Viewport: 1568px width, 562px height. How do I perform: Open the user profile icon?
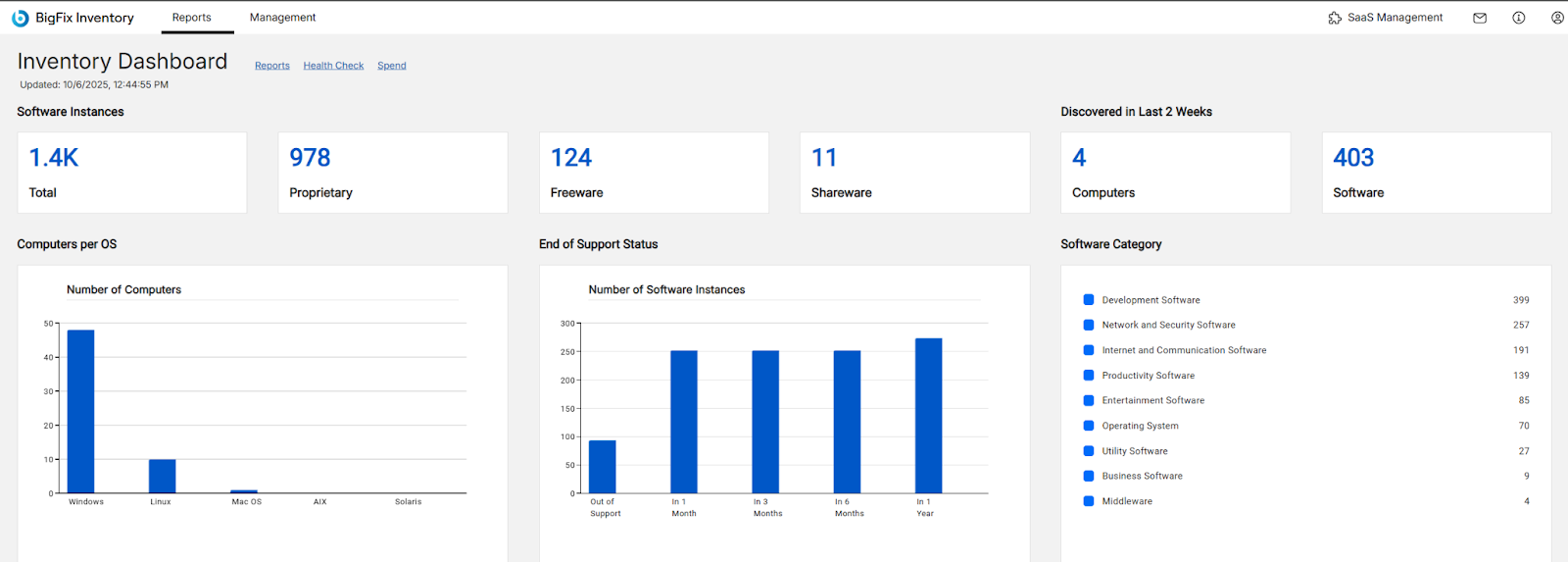(x=1557, y=18)
